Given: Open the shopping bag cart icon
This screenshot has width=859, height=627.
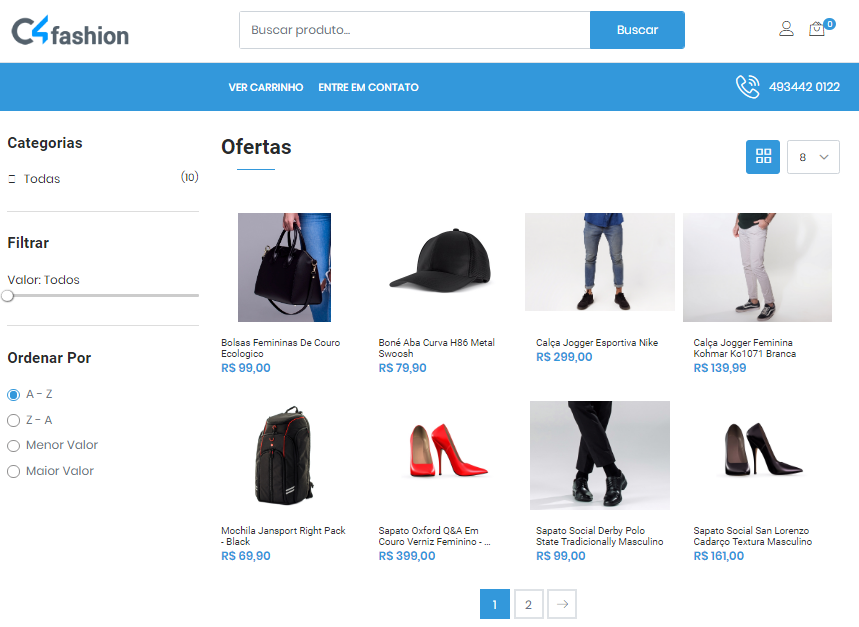Looking at the screenshot, I should [817, 29].
